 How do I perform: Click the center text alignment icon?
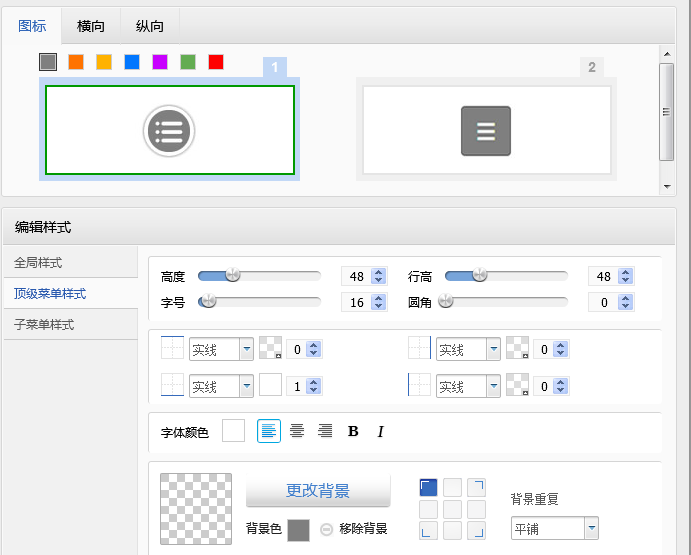coord(297,431)
